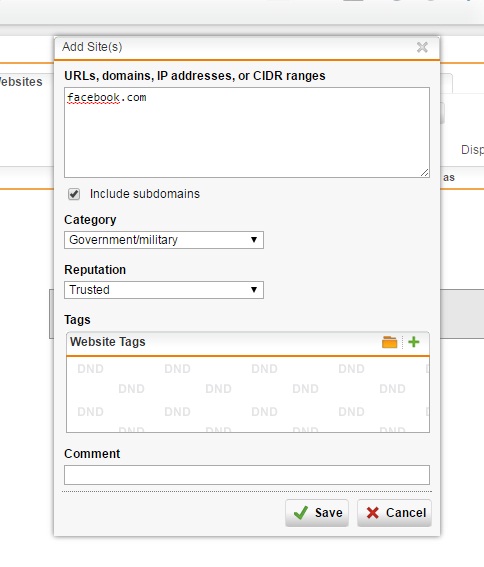The width and height of the screenshot is (484, 567).
Task: Click the Save button label
Action: 328,513
